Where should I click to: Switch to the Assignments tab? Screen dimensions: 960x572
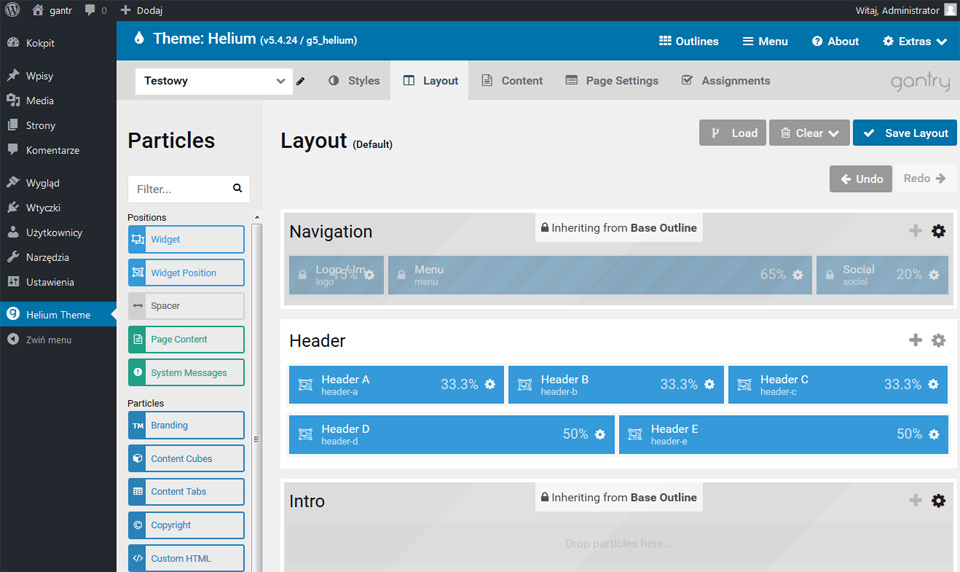point(726,81)
